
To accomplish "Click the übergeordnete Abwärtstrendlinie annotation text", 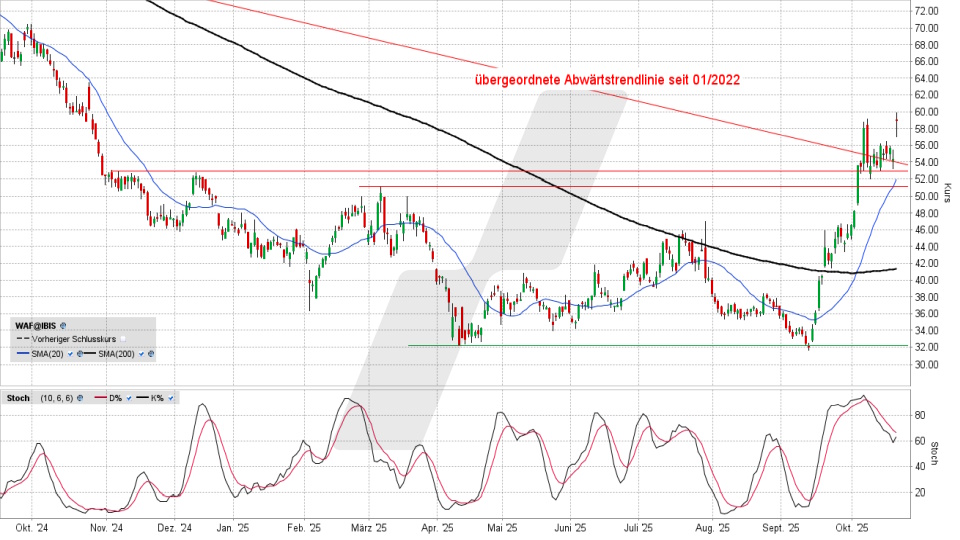I will pos(605,80).
